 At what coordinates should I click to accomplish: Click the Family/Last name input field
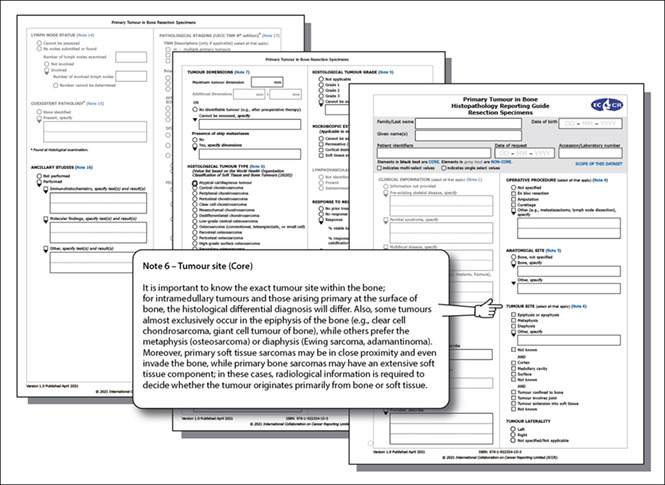point(468,123)
